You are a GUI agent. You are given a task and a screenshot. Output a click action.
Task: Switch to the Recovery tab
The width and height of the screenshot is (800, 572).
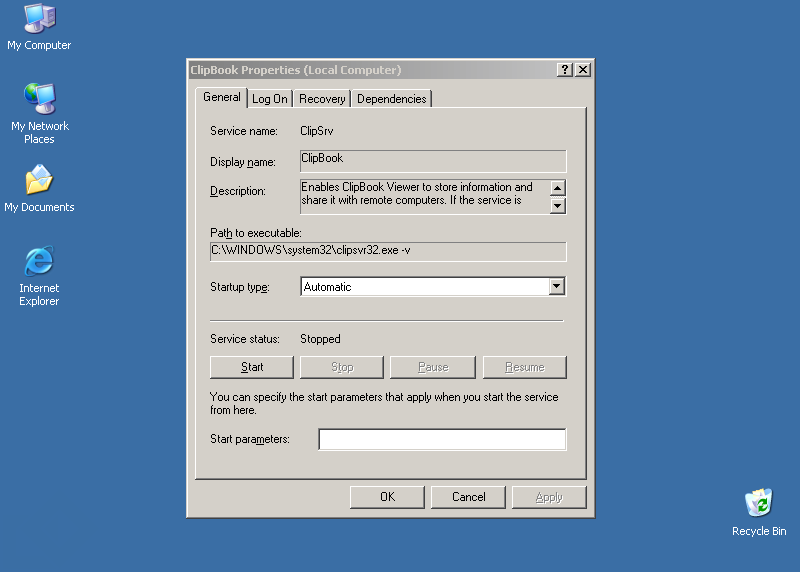322,99
